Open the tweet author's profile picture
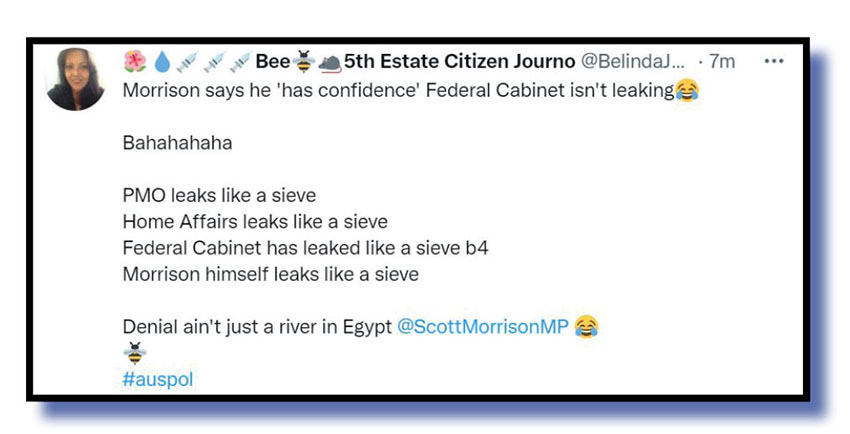Viewport: 850px width, 434px height. [76, 78]
